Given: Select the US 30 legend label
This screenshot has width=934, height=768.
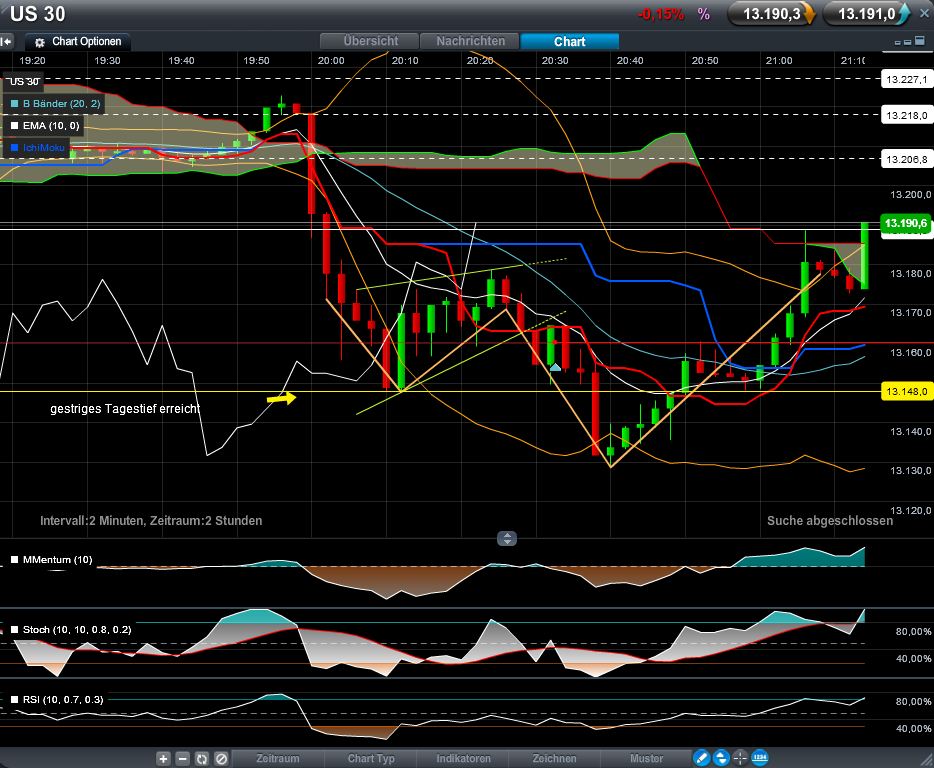Looking at the screenshot, I should click(x=24, y=82).
